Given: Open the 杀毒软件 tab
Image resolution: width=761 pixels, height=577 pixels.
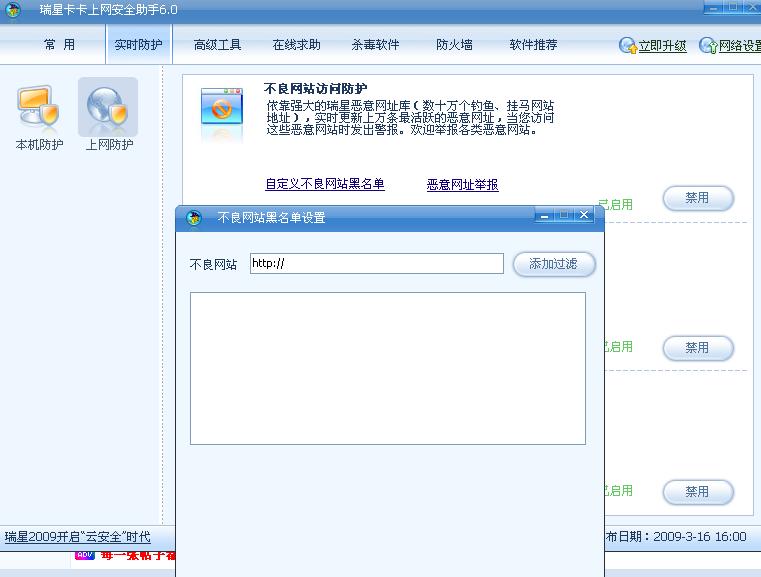Looking at the screenshot, I should coord(375,45).
